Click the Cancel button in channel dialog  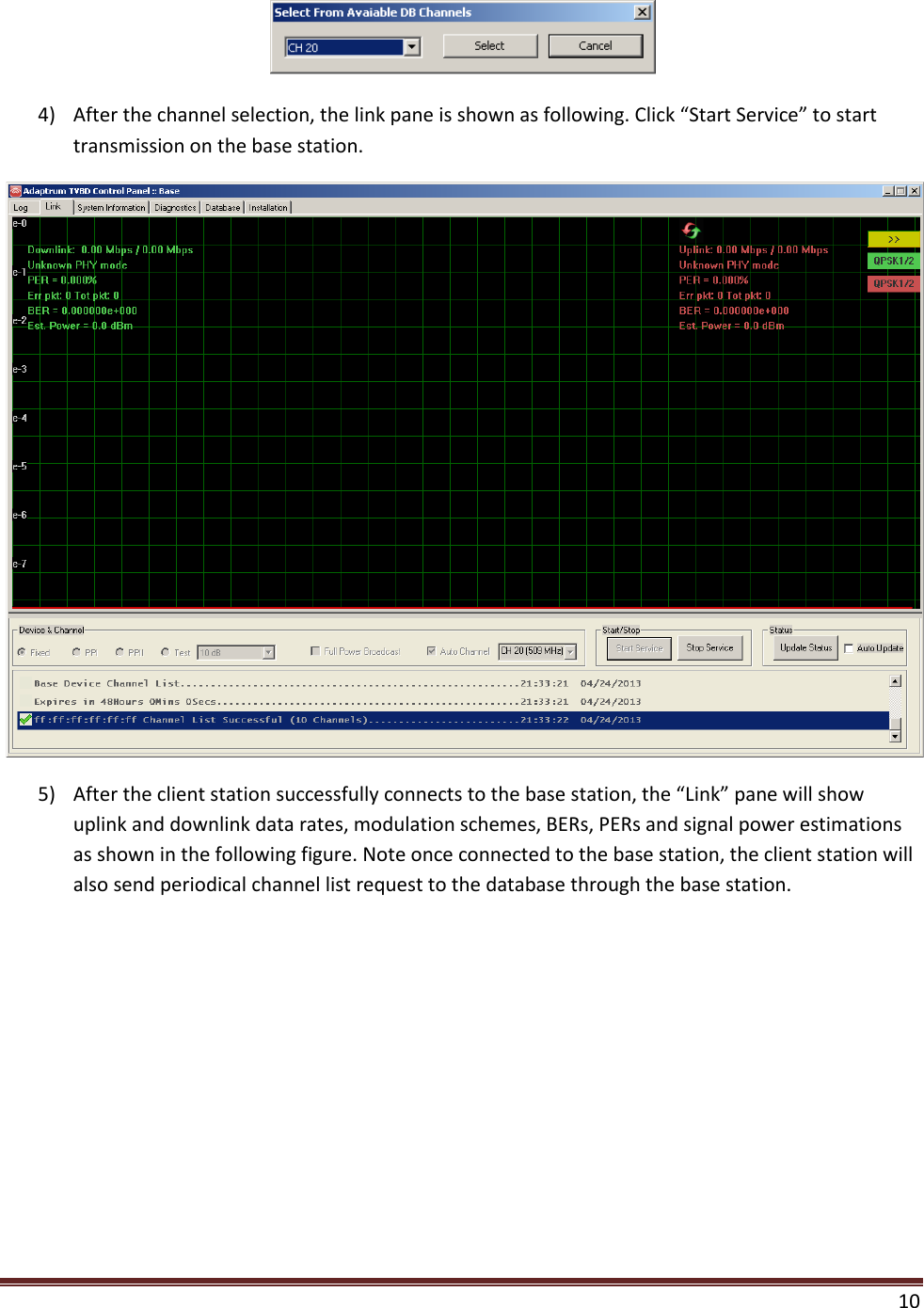(x=596, y=46)
